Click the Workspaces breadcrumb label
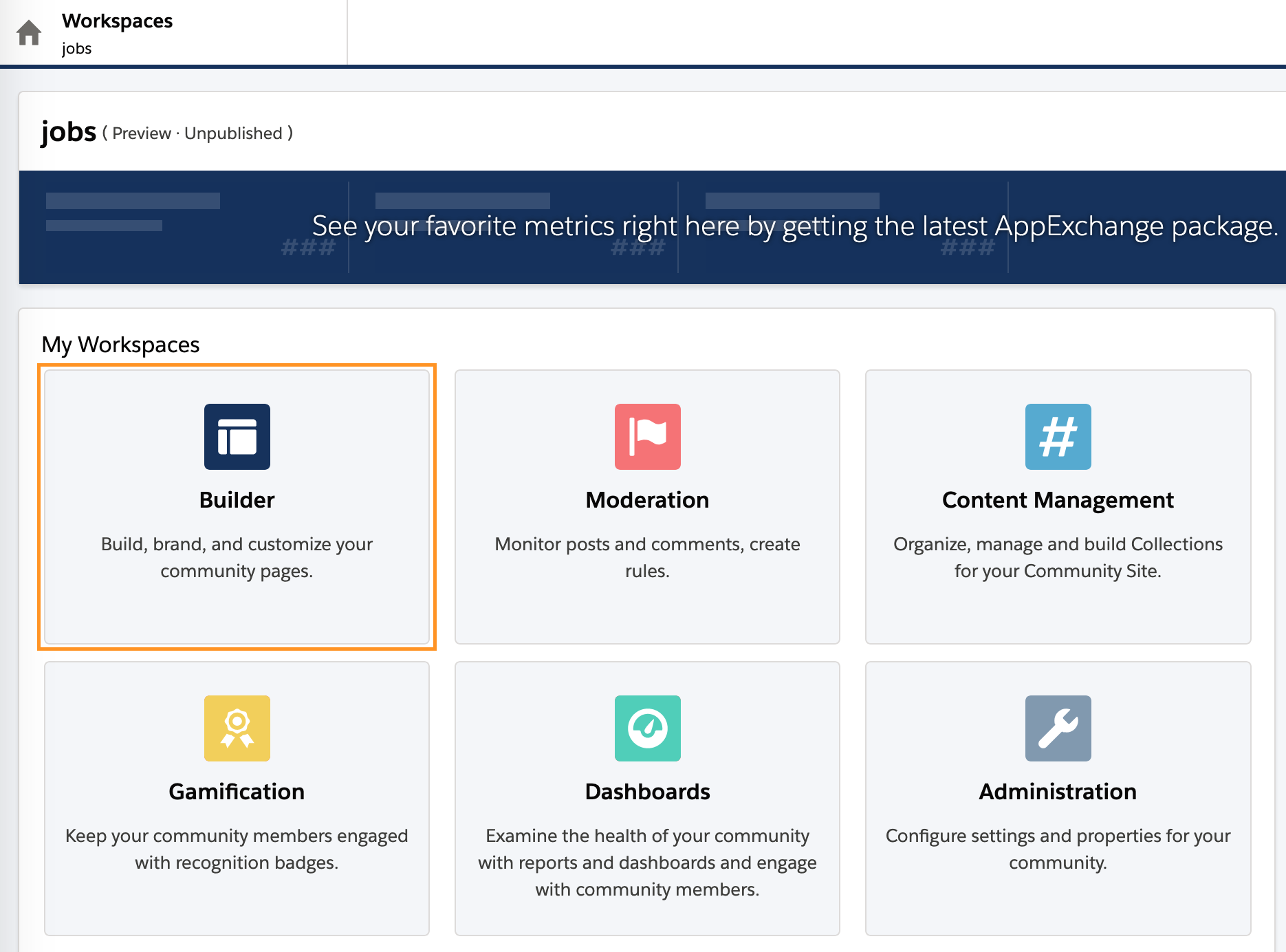This screenshot has width=1286, height=952. tap(117, 21)
